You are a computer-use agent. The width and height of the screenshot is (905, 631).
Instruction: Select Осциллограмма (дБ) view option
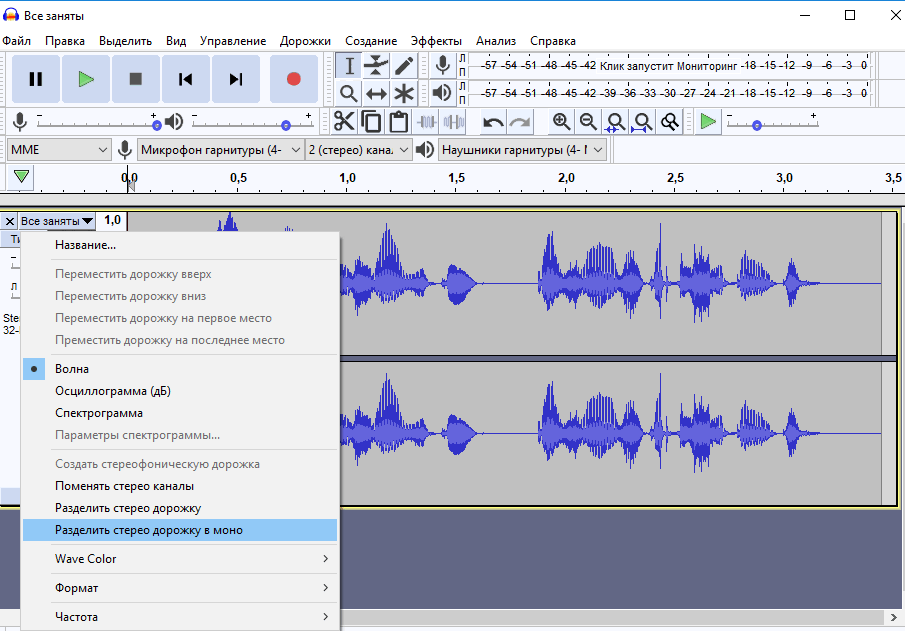pos(180,391)
